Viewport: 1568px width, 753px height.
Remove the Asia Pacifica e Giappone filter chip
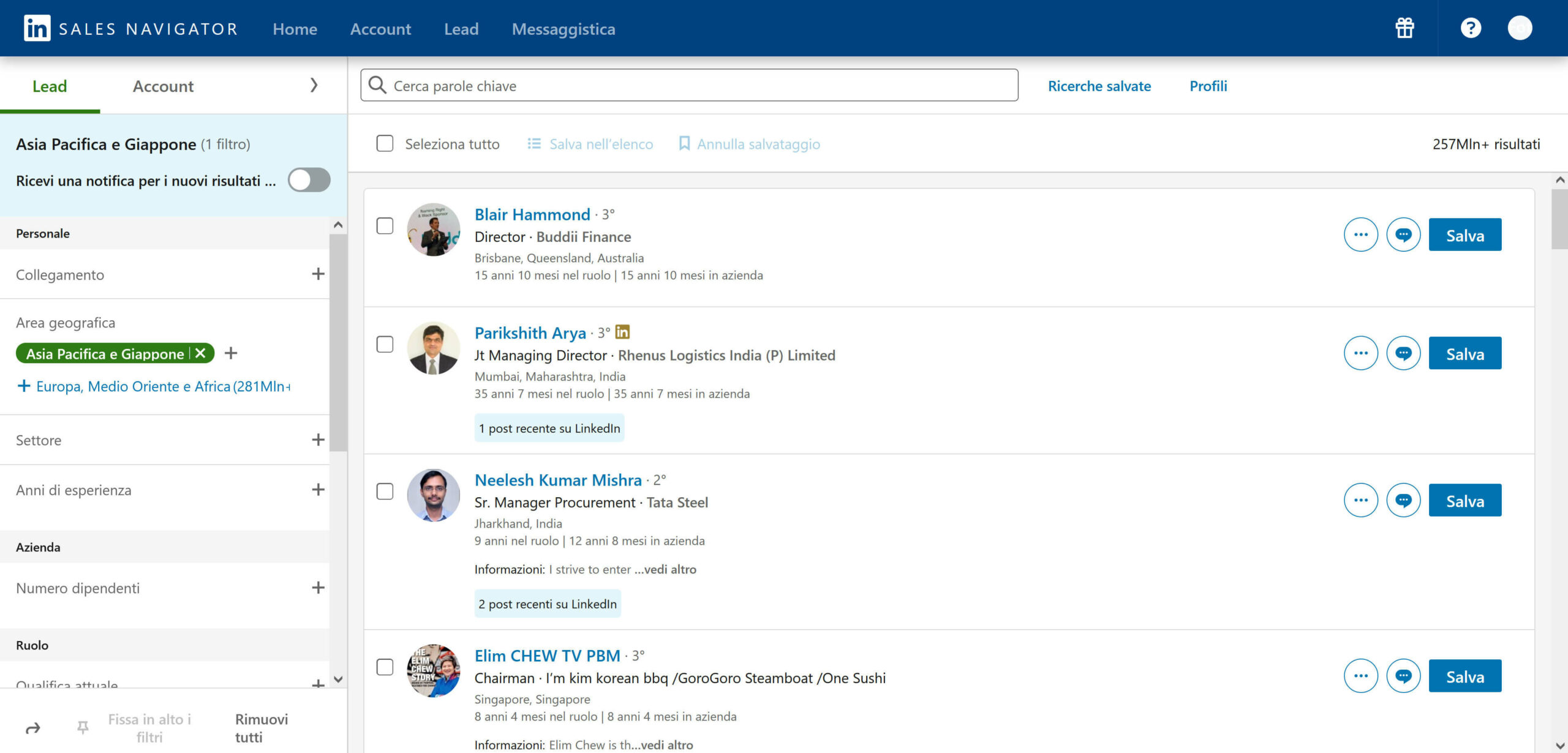(x=200, y=353)
